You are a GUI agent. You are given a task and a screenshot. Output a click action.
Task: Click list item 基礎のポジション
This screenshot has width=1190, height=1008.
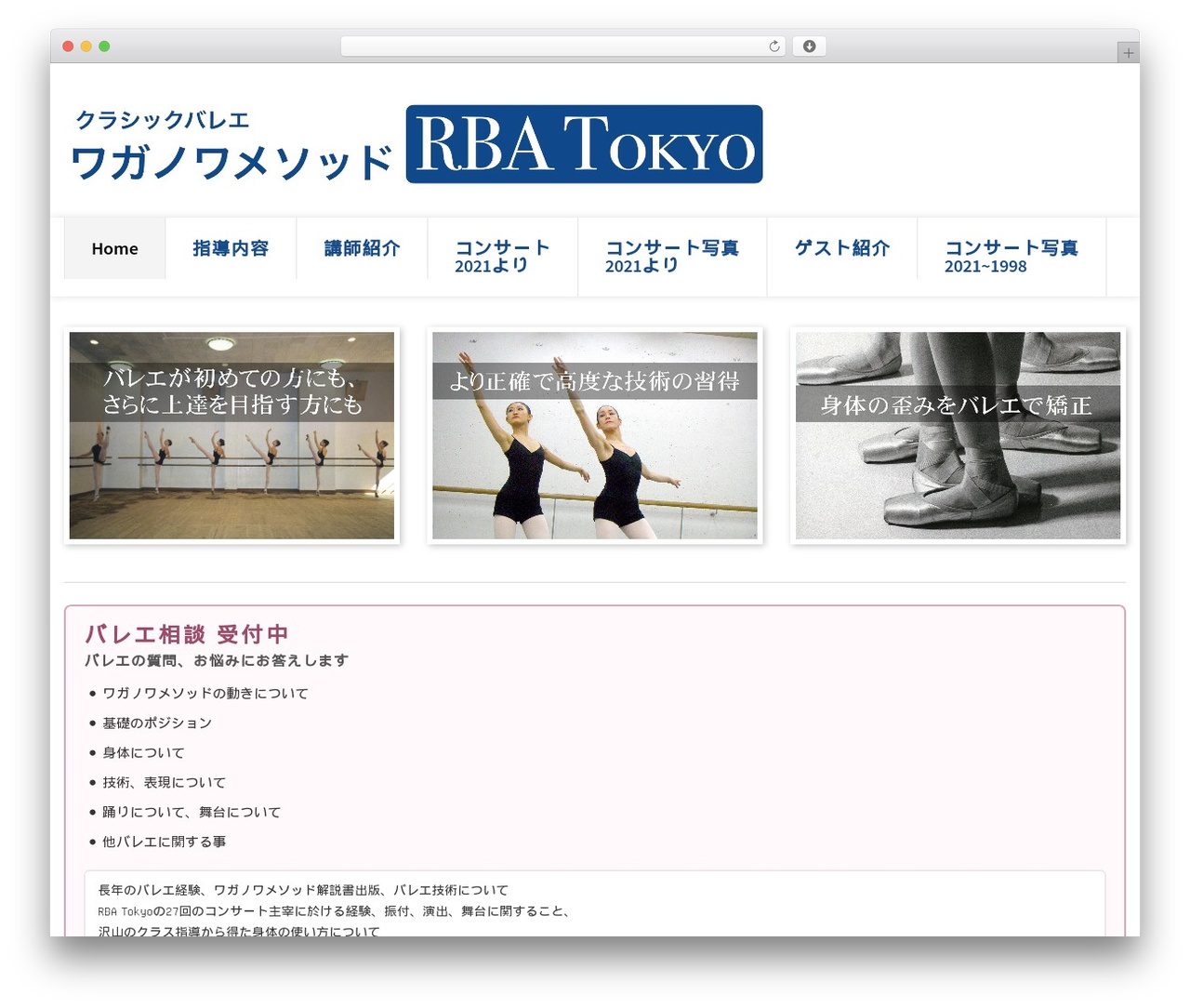pos(157,723)
